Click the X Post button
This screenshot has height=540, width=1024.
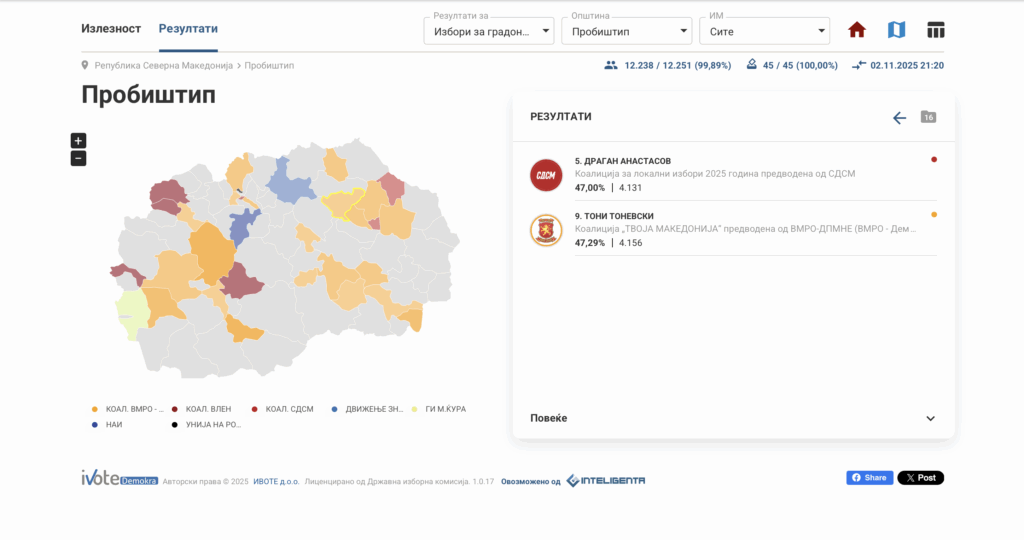920,478
